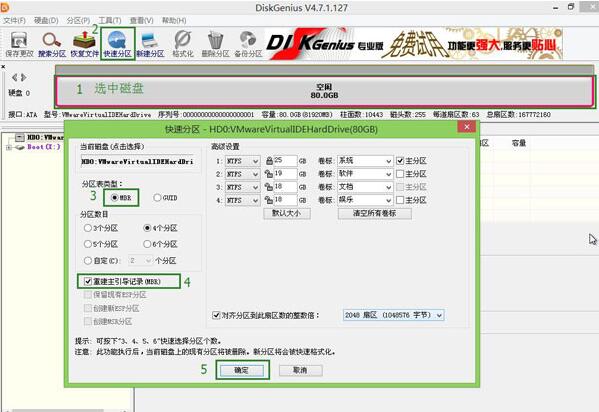Click the partition 4 size GB field
Viewport: 599px width, 412px height.
(x=285, y=200)
